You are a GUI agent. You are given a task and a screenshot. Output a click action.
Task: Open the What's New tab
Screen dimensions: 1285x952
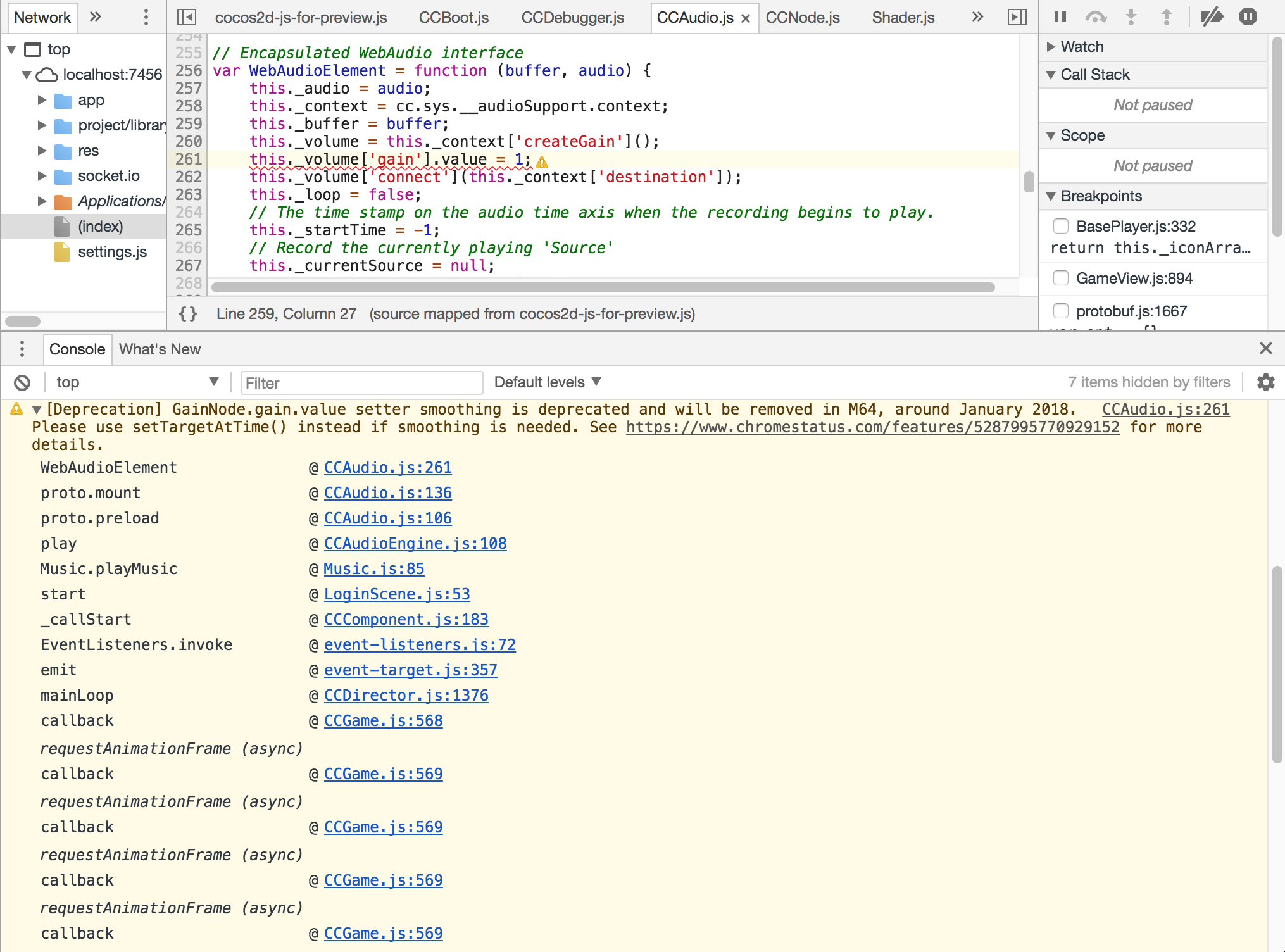[x=160, y=349]
